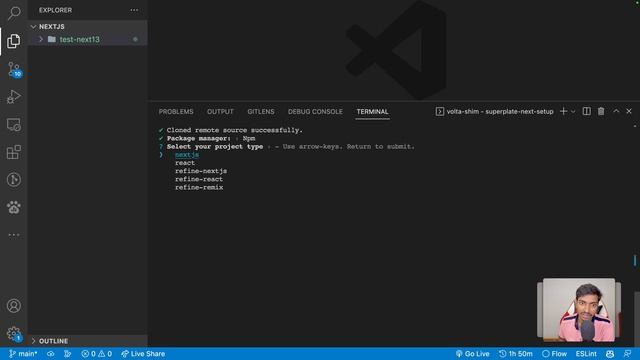The image size is (640, 360).
Task: Click the git graph icon in status bar
Action: (67, 354)
